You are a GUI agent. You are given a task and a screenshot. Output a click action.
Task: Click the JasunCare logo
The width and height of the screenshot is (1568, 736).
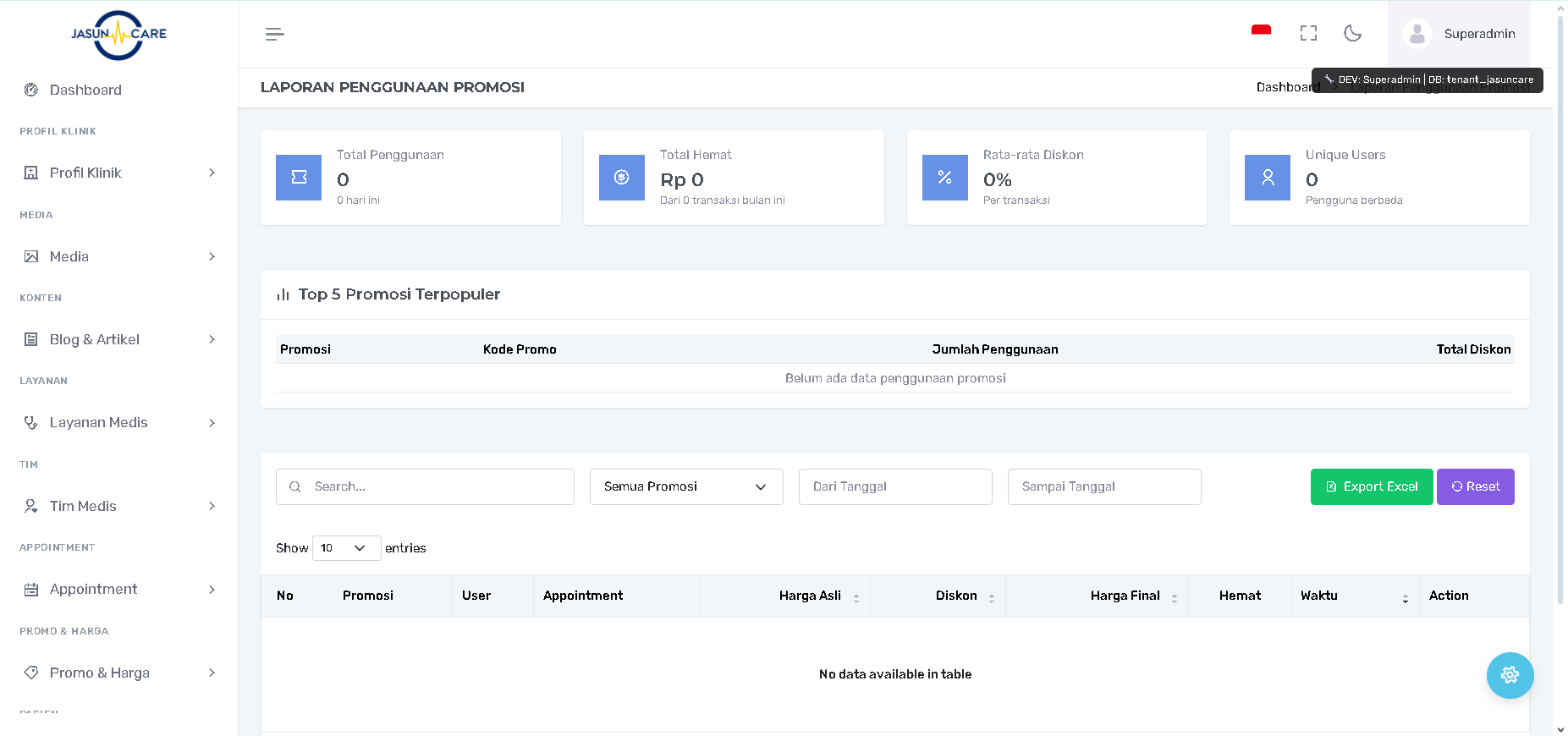(x=118, y=35)
